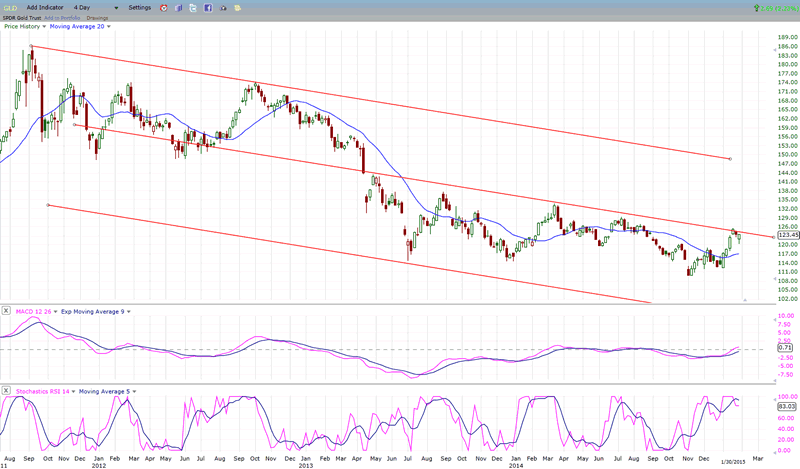Close the Stochastics RSI panel
The height and width of the screenshot is (469, 800).
pyautogui.click(x=6, y=390)
